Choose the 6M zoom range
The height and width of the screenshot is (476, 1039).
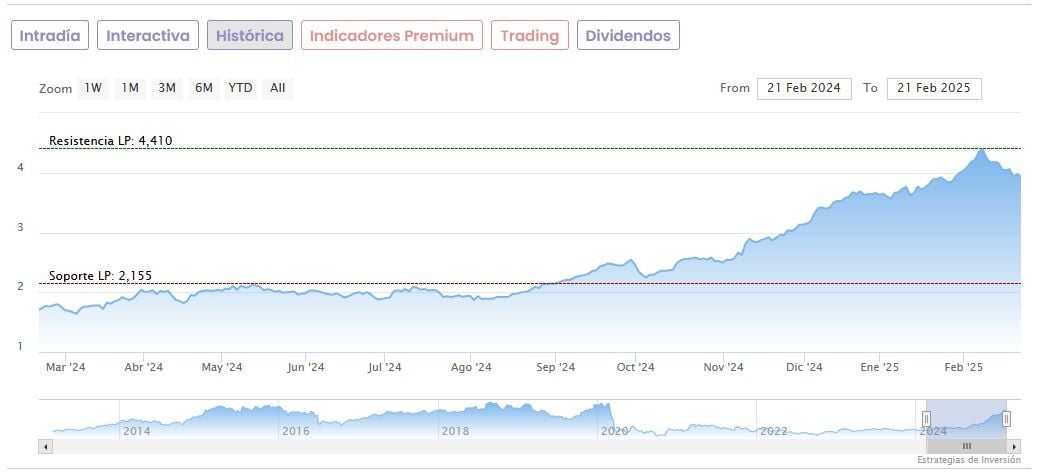[x=204, y=88]
